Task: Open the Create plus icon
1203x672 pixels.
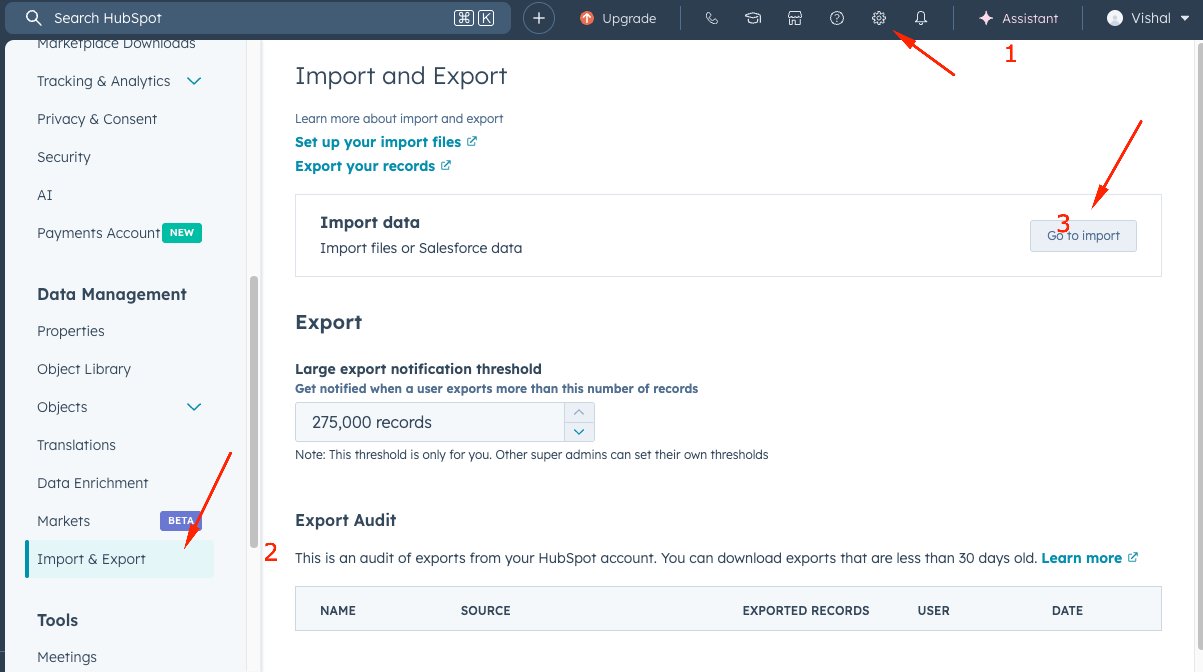Action: [539, 17]
